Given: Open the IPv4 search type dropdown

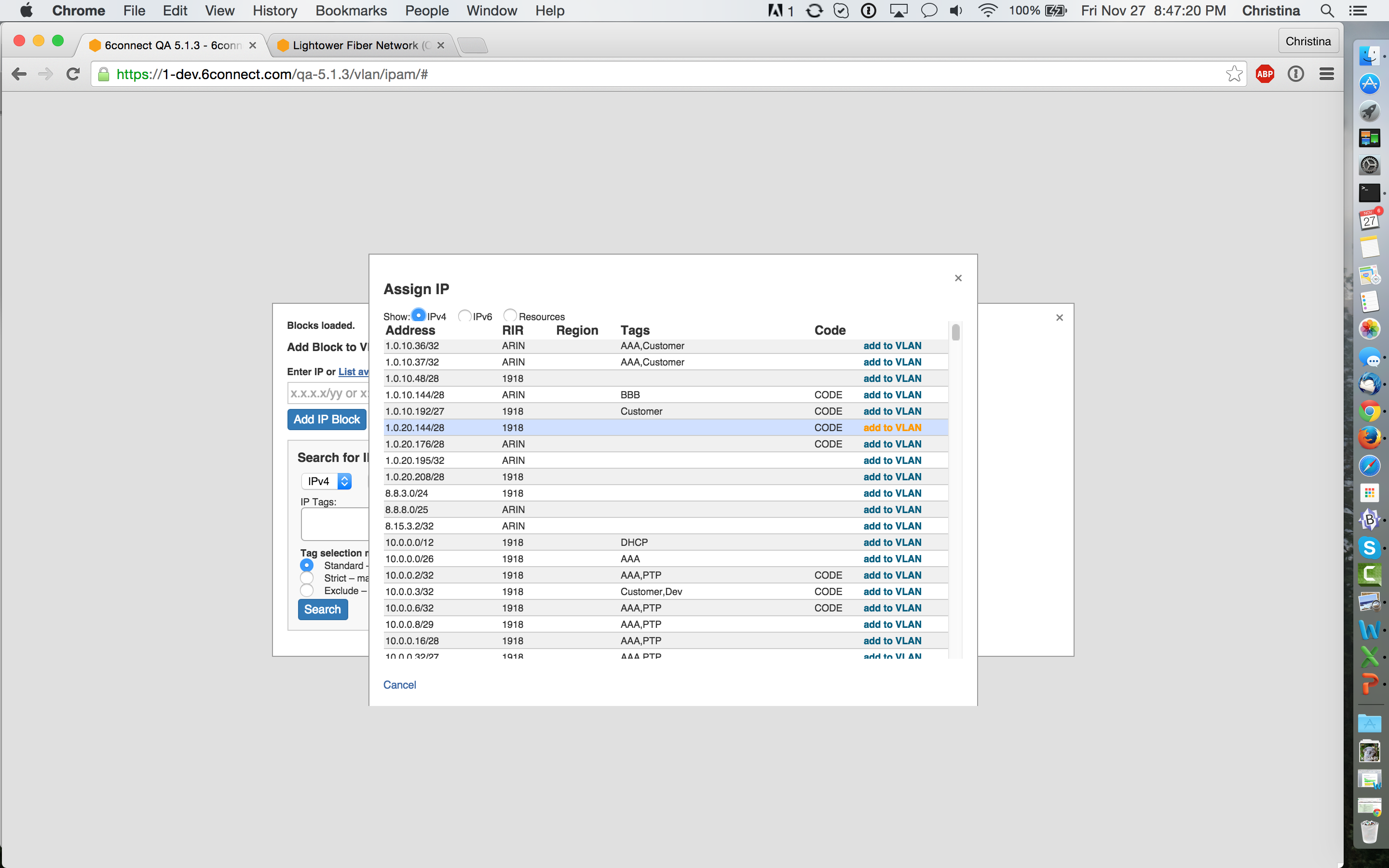Looking at the screenshot, I should (327, 481).
